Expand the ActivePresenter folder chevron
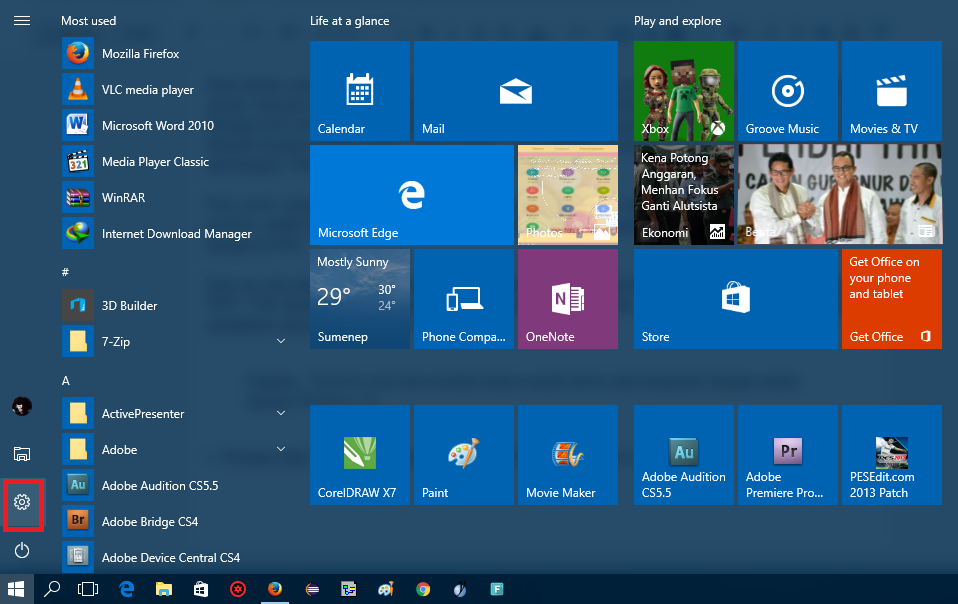958x604 pixels. pos(281,413)
